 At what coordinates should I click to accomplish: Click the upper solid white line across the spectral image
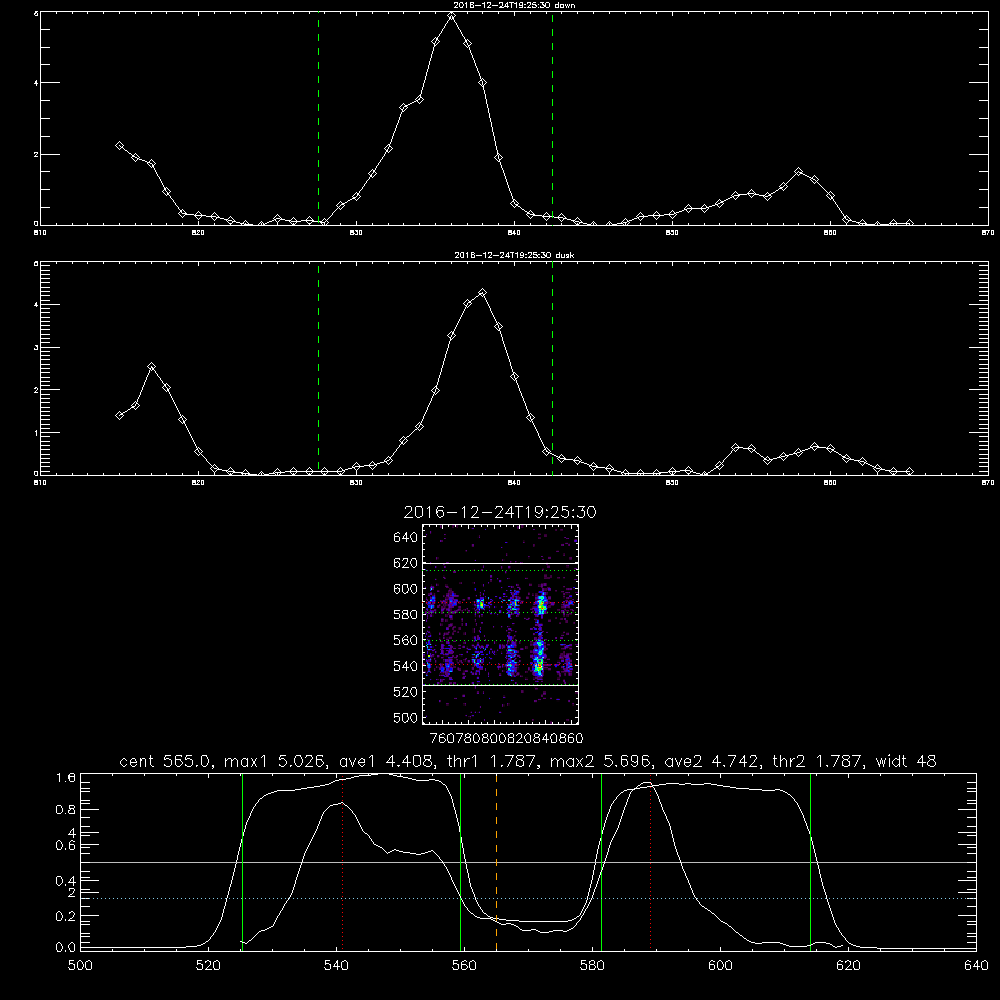pos(501,564)
